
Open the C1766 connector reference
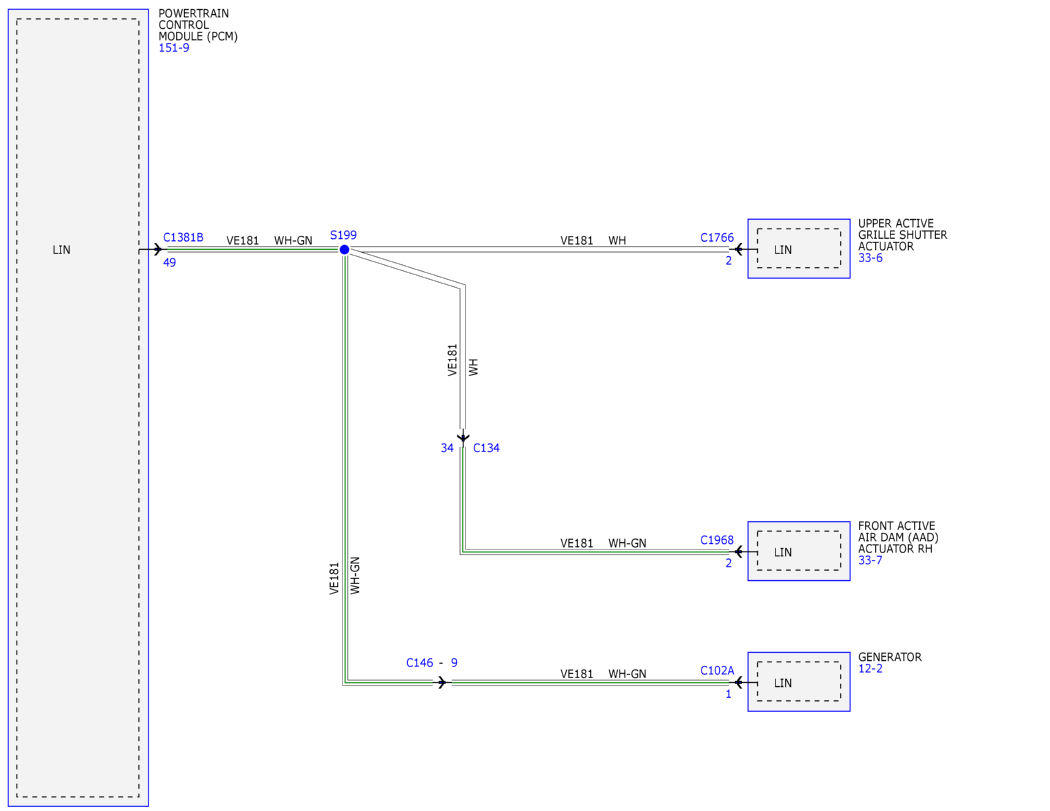tap(717, 238)
